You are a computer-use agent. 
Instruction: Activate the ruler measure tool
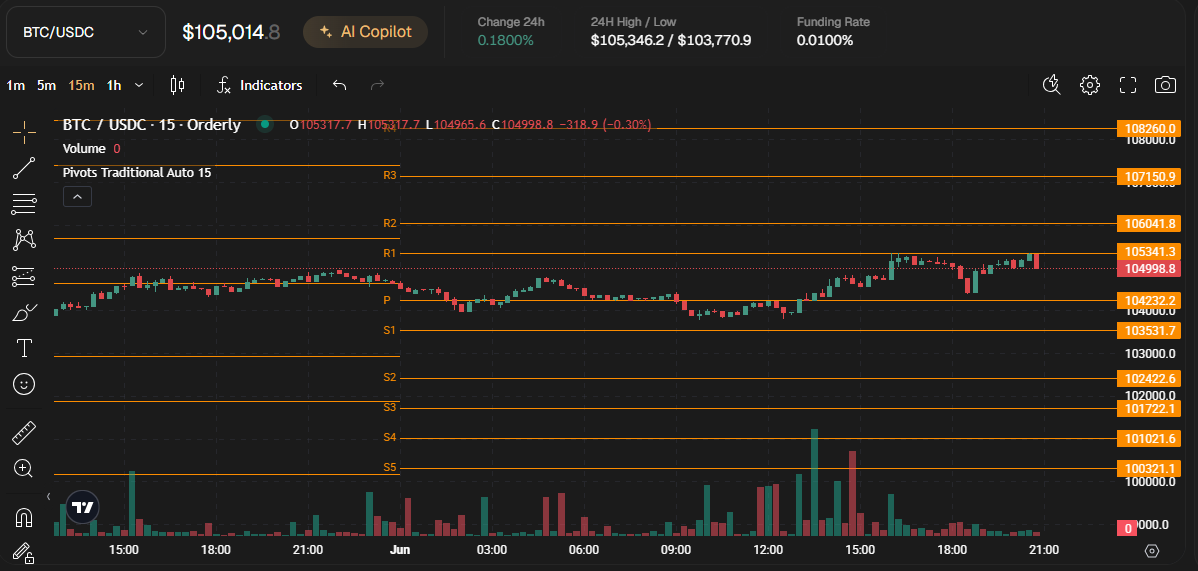24,433
